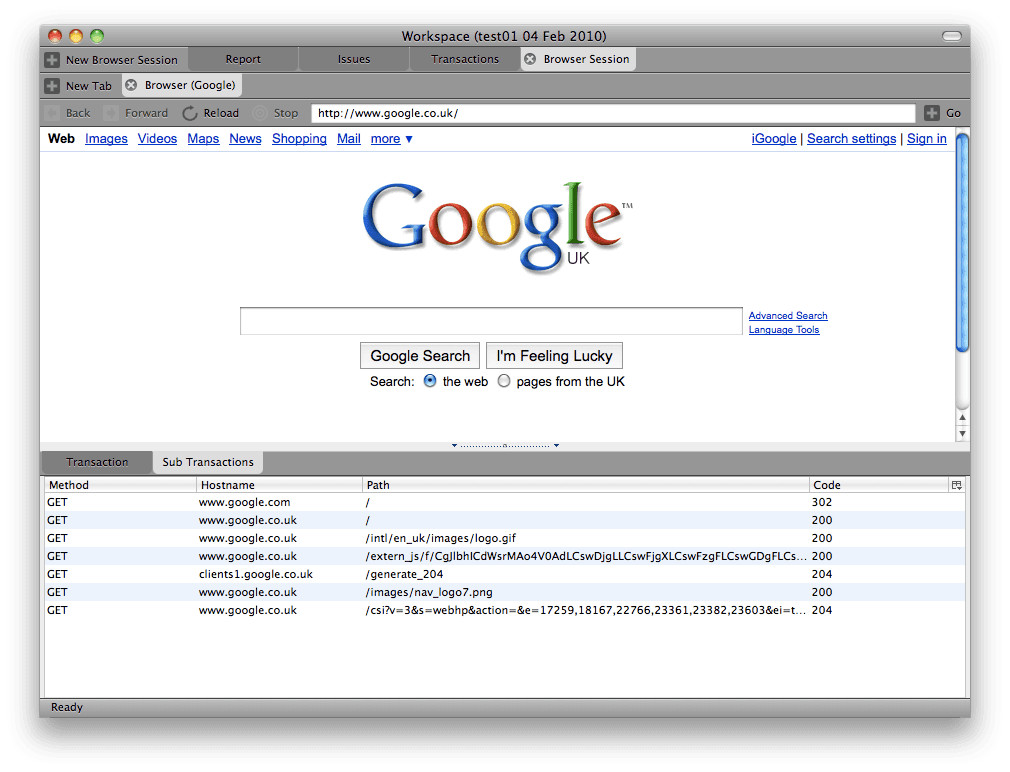Click the scroll-up arrow of the web page scrollbar
The height and width of the screenshot is (772, 1010).
[x=962, y=417]
